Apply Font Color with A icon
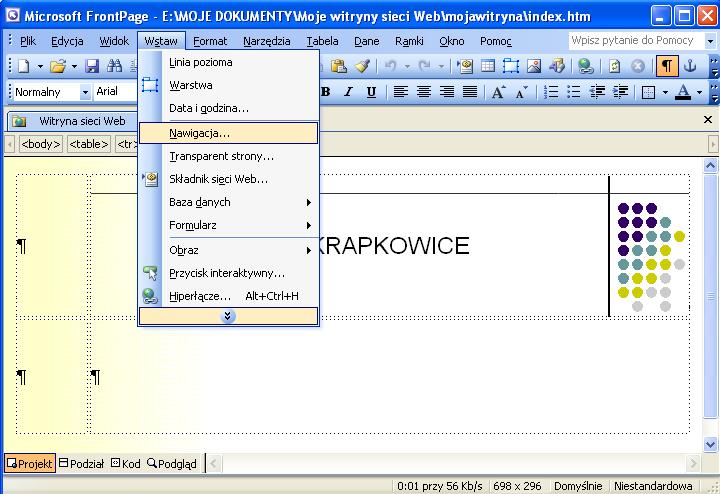The height and width of the screenshot is (494, 720). [x=683, y=92]
